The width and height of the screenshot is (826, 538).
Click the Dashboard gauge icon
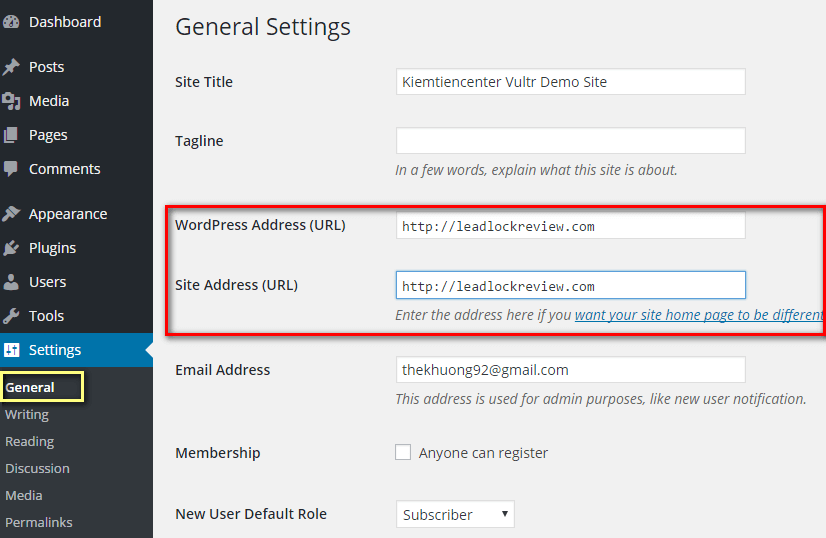point(11,22)
